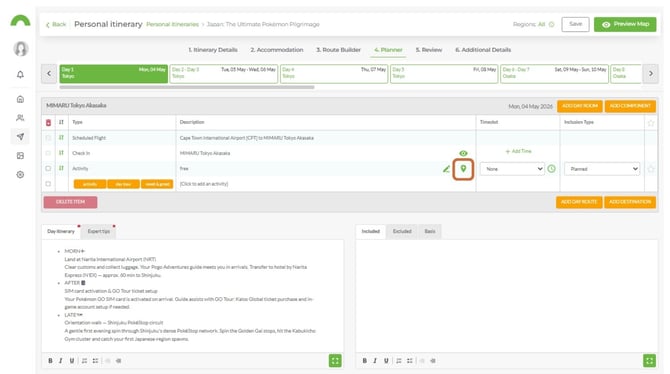Open the paper plane itineraries icon
This screenshot has height=374, width=670.
[x=20, y=137]
